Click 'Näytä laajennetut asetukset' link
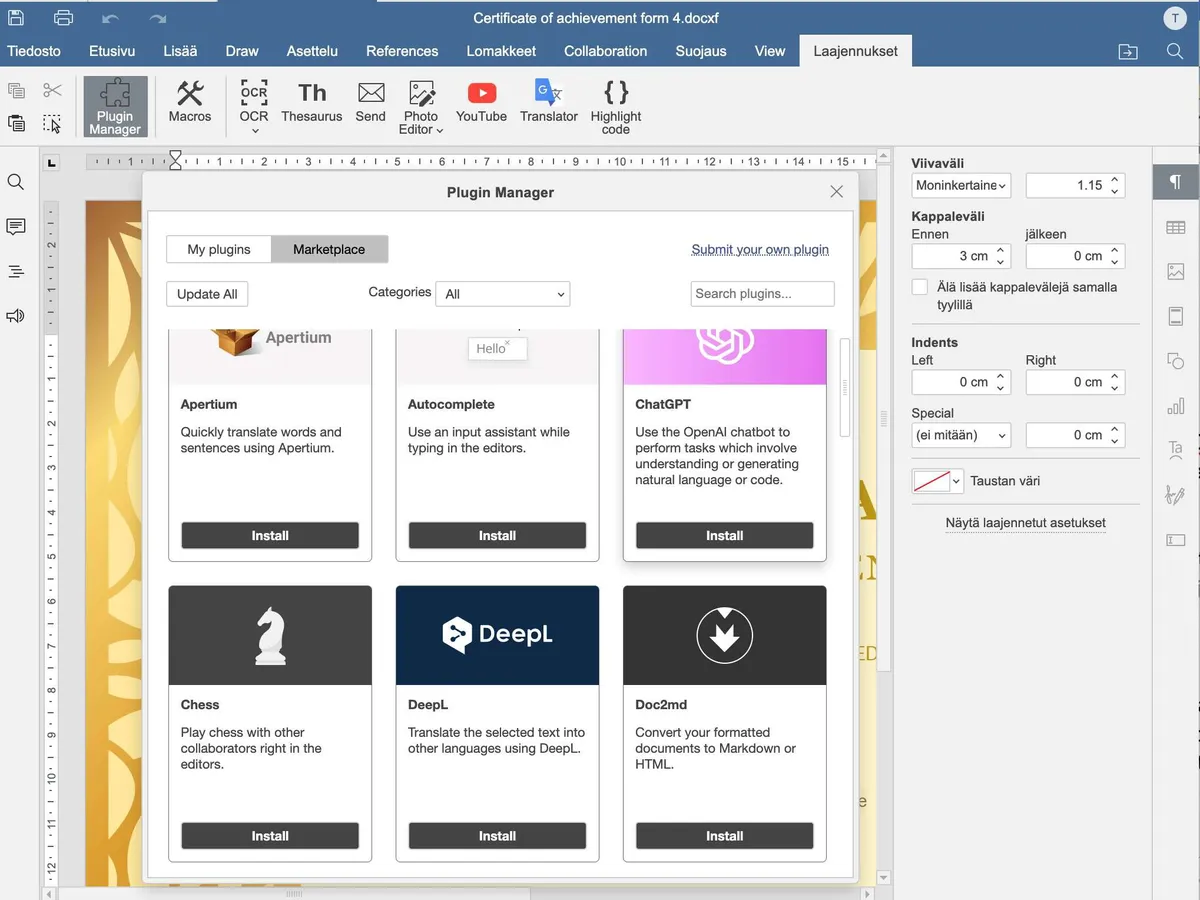This screenshot has height=900, width=1200. [1026, 523]
